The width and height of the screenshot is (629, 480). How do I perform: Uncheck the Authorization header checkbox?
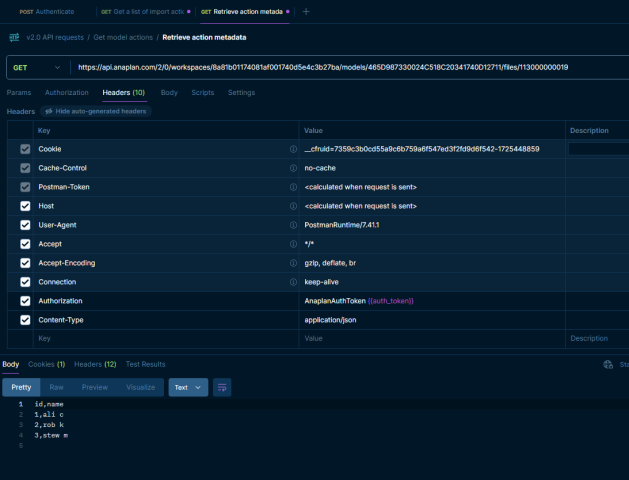[x=25, y=301]
